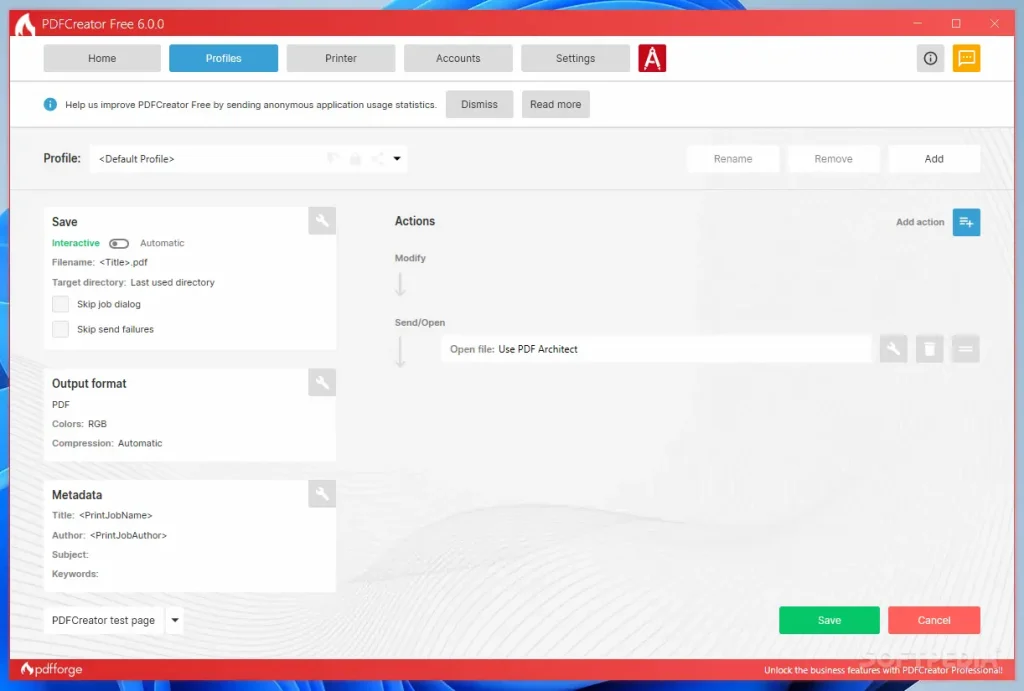Click the Filename <Title>.pdf text
The width and height of the screenshot is (1024, 691).
pyautogui.click(x=100, y=263)
